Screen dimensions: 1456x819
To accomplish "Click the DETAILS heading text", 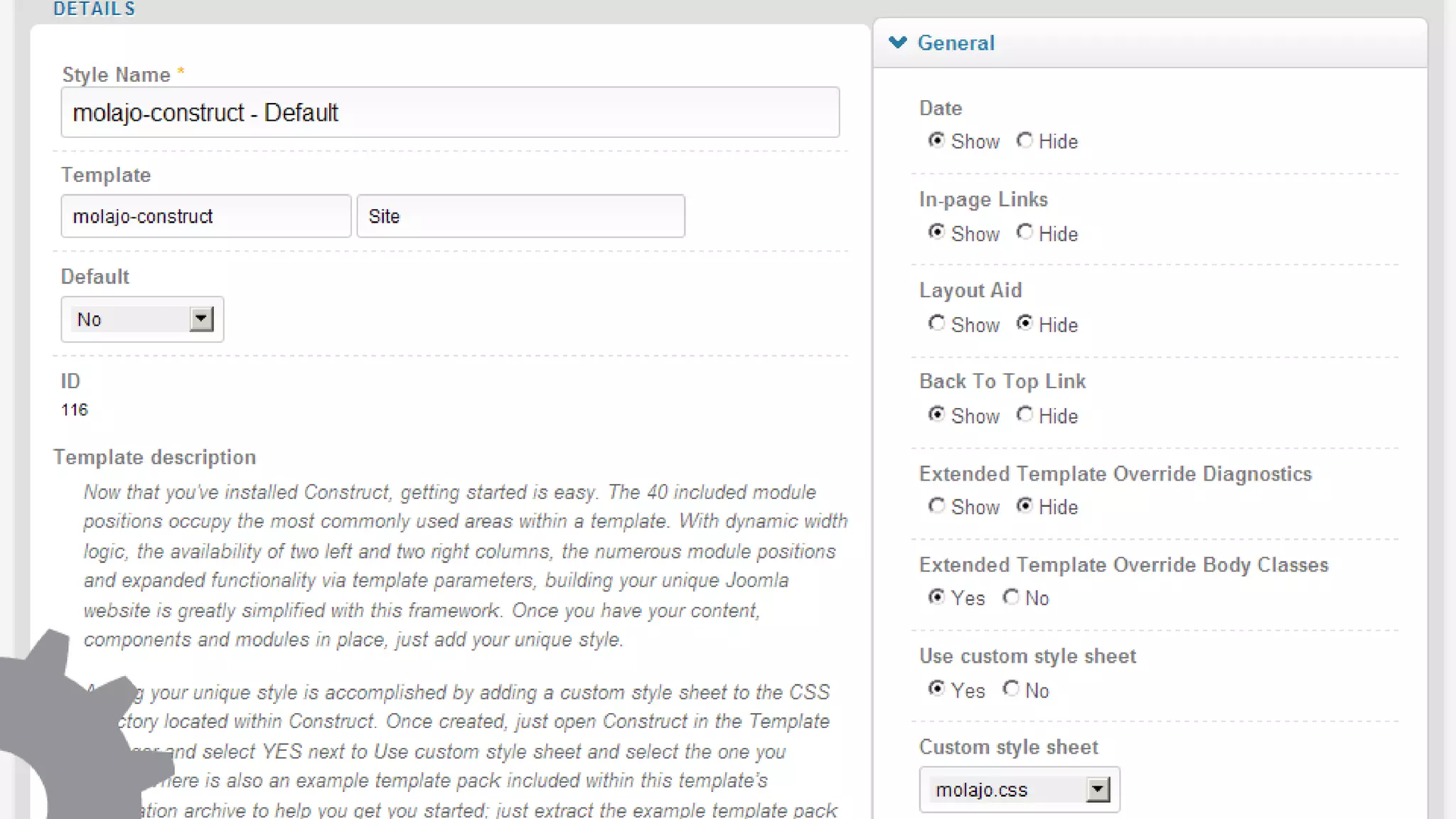I will point(95,9).
